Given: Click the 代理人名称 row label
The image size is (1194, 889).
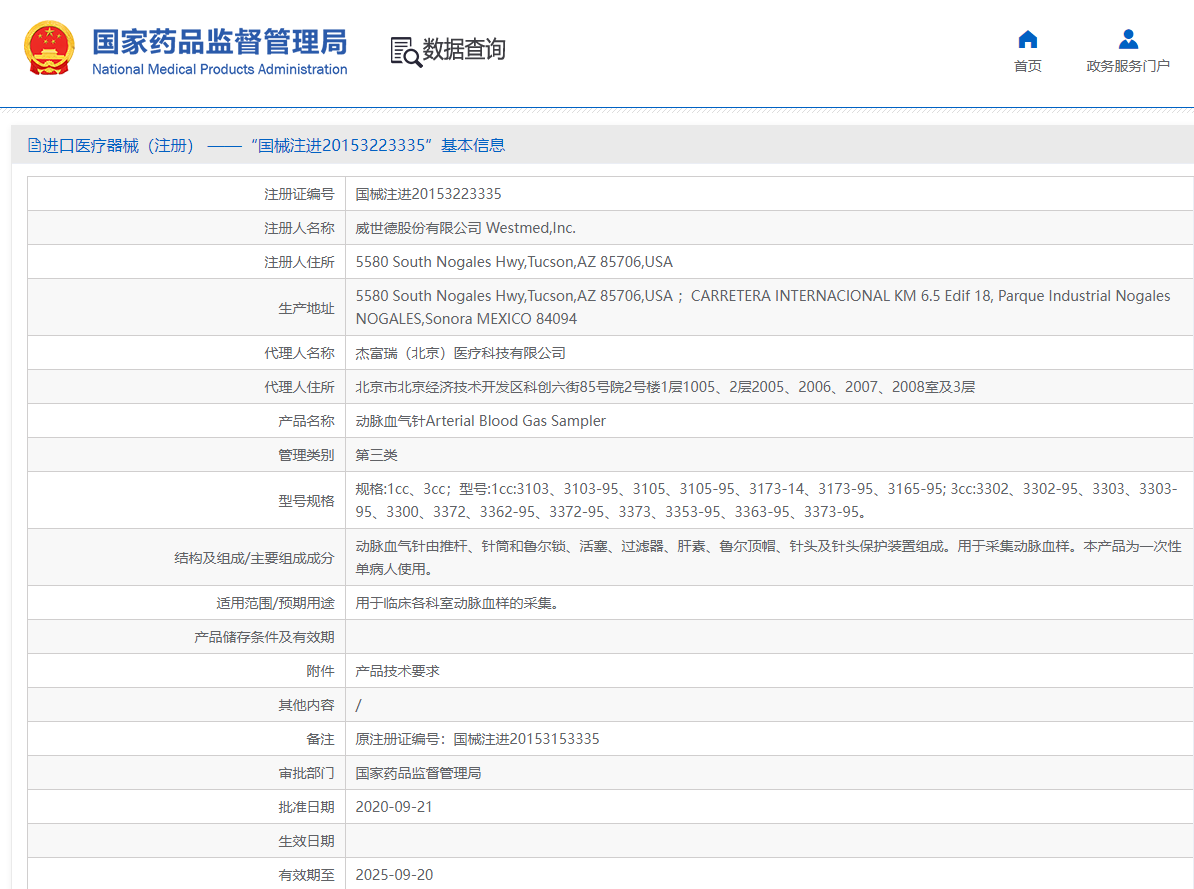Looking at the screenshot, I should (x=299, y=353).
